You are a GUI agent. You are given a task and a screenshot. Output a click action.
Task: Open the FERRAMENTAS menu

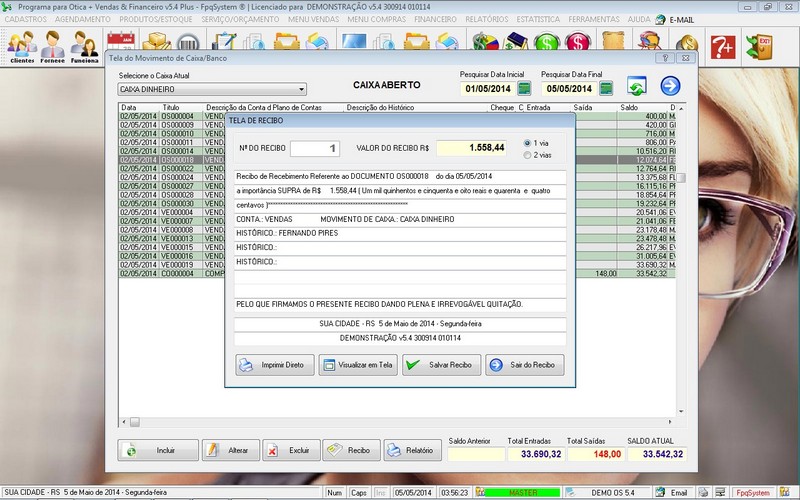[594, 19]
